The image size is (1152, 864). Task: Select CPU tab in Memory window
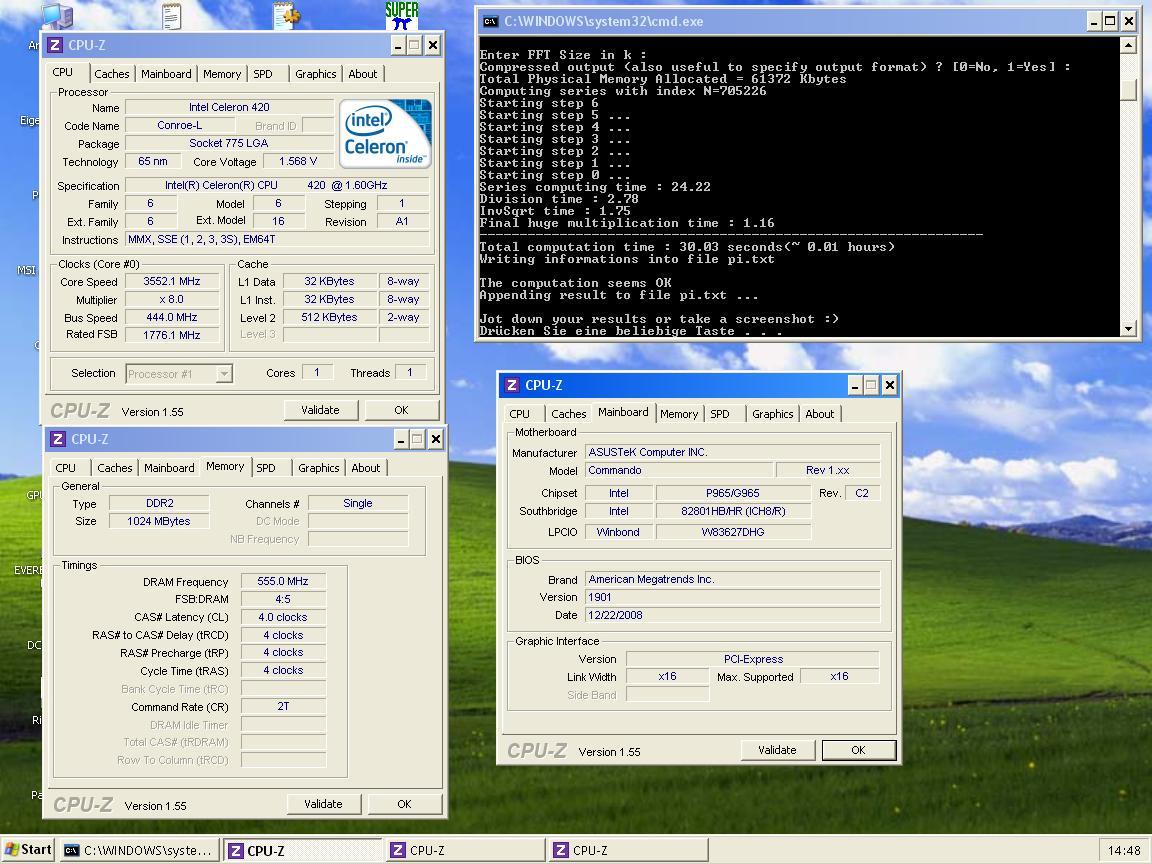pos(65,468)
